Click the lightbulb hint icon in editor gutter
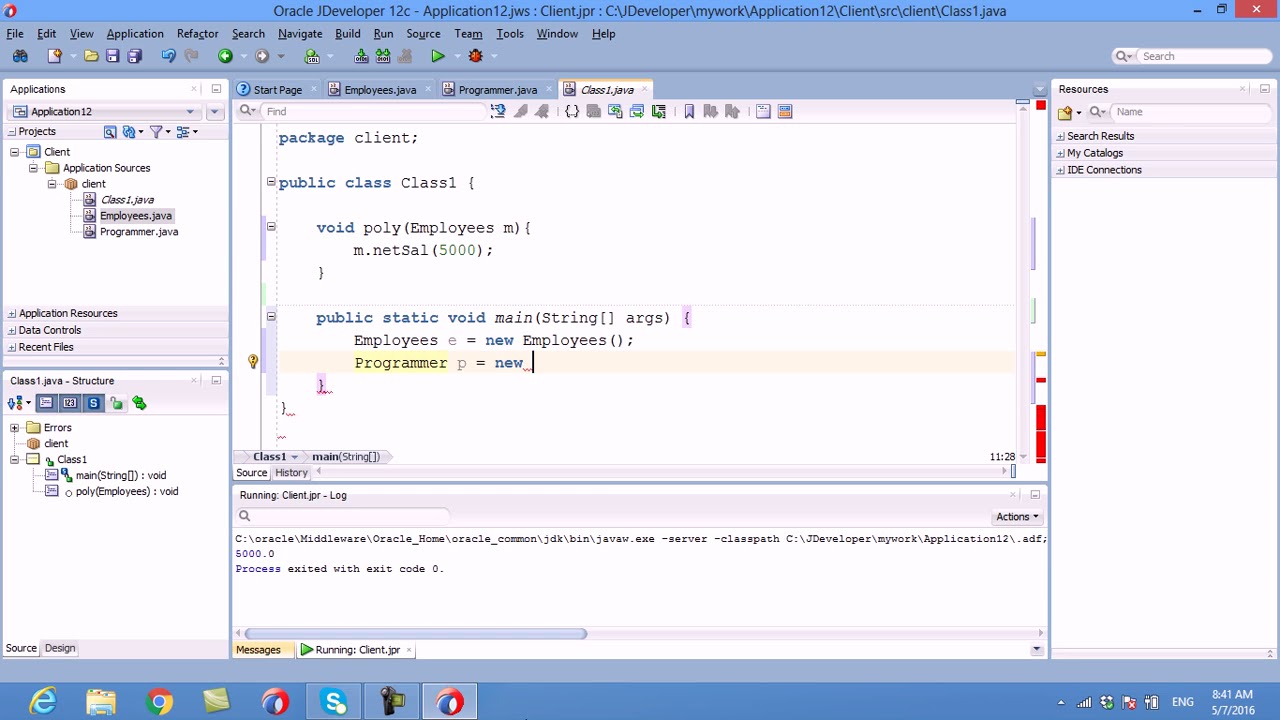This screenshot has height=720, width=1280. point(253,362)
